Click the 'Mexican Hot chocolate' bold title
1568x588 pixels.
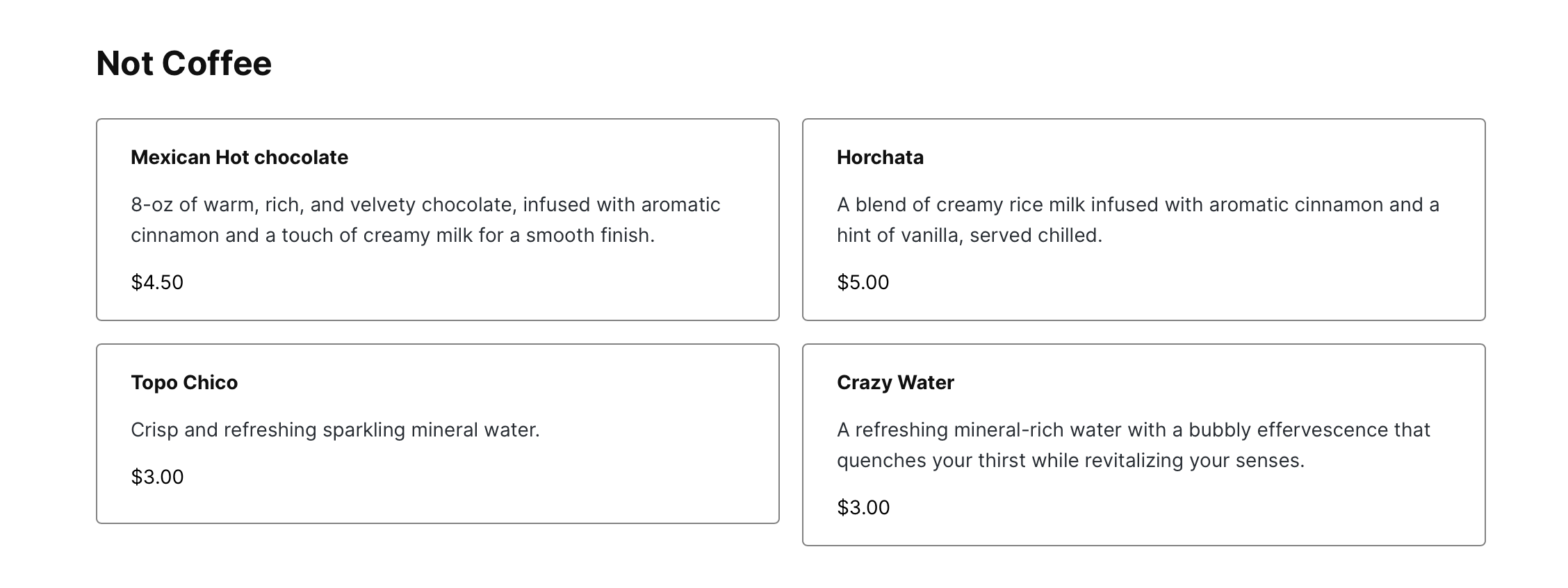point(239,157)
